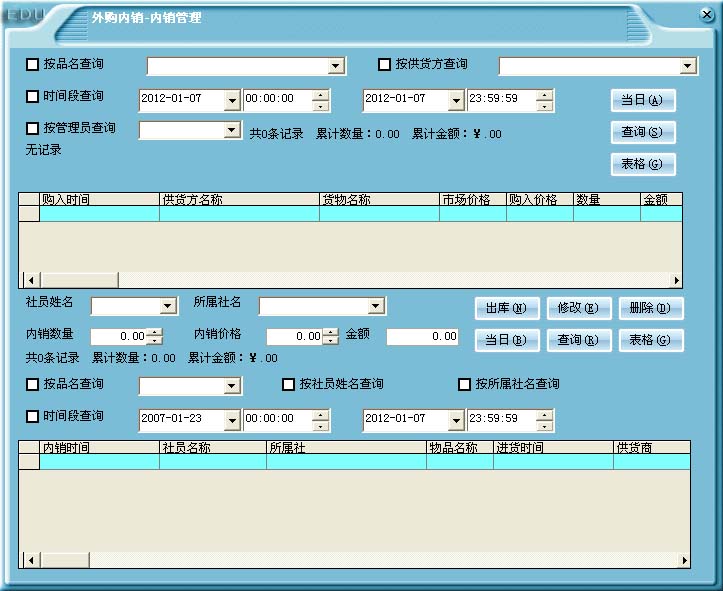723x591 pixels.
Task: Click the 查询(R) button
Action: (x=579, y=341)
